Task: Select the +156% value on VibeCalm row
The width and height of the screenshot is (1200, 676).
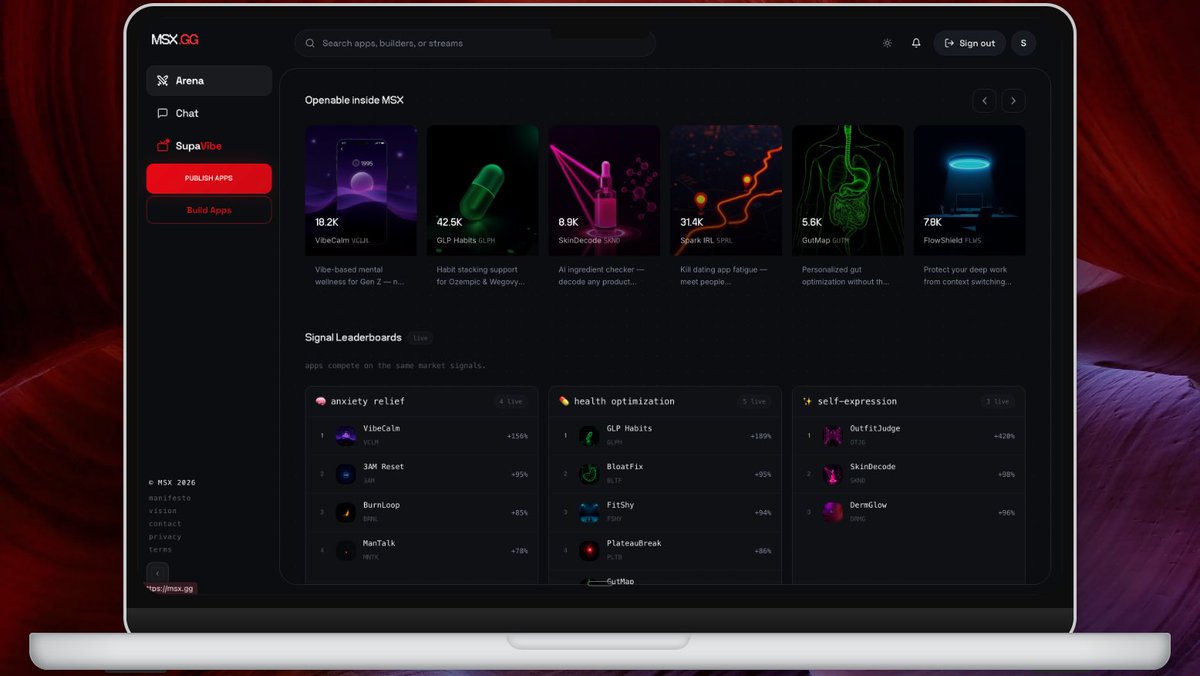Action: [x=517, y=436]
